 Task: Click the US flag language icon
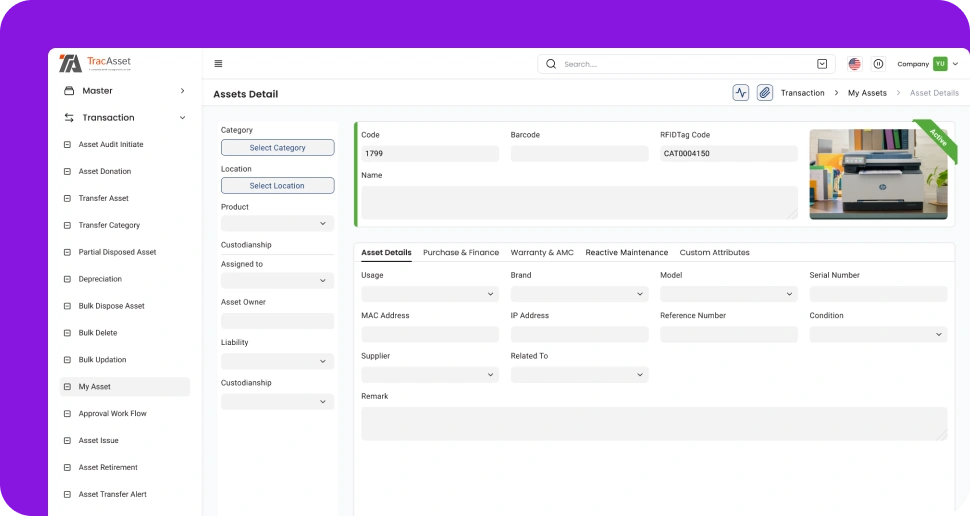point(854,64)
